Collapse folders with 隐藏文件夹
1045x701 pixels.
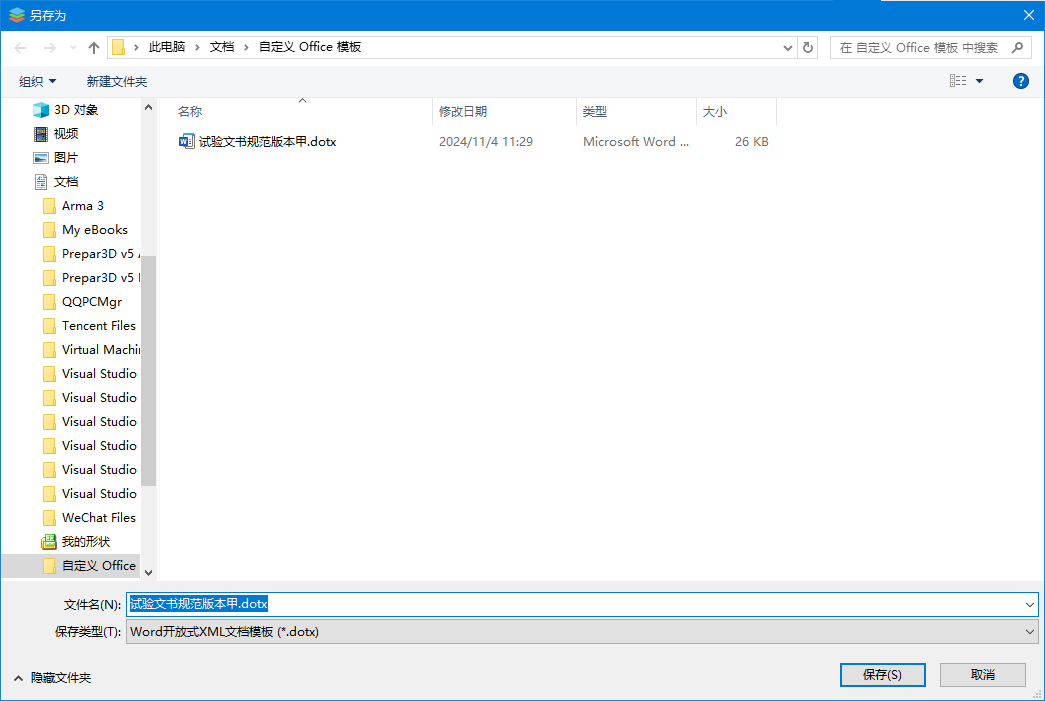pos(52,678)
